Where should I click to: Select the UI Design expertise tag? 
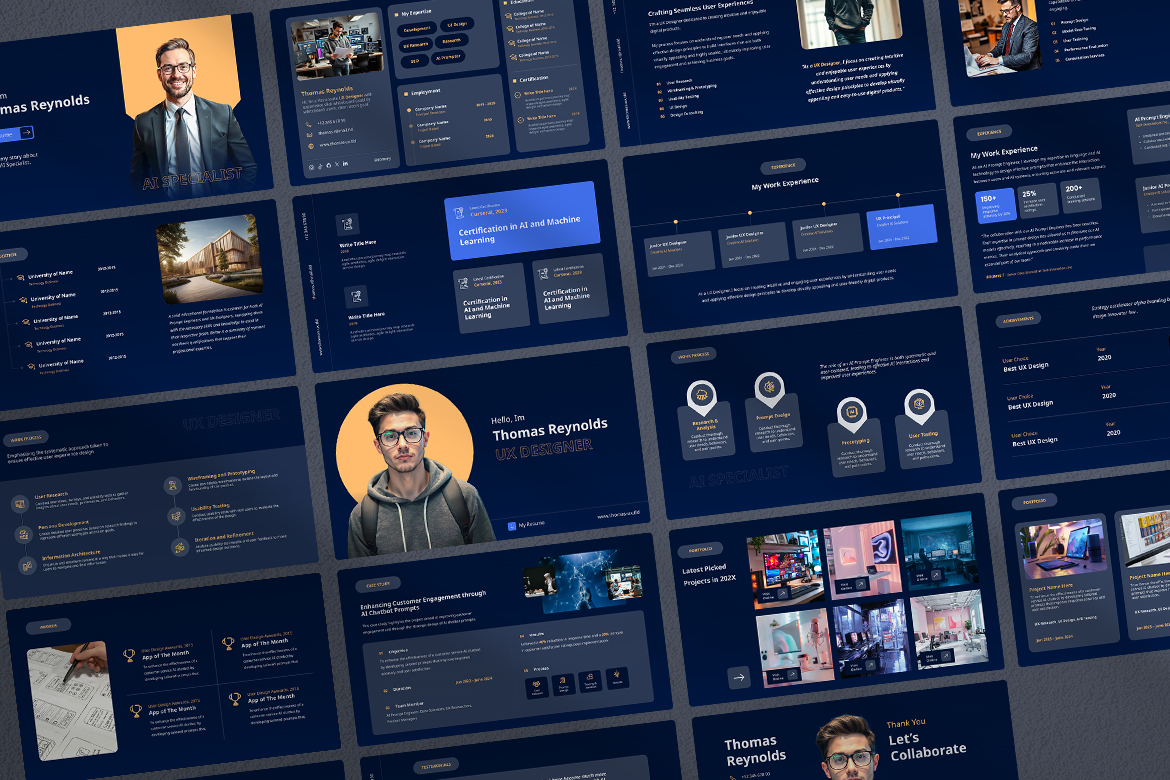457,24
